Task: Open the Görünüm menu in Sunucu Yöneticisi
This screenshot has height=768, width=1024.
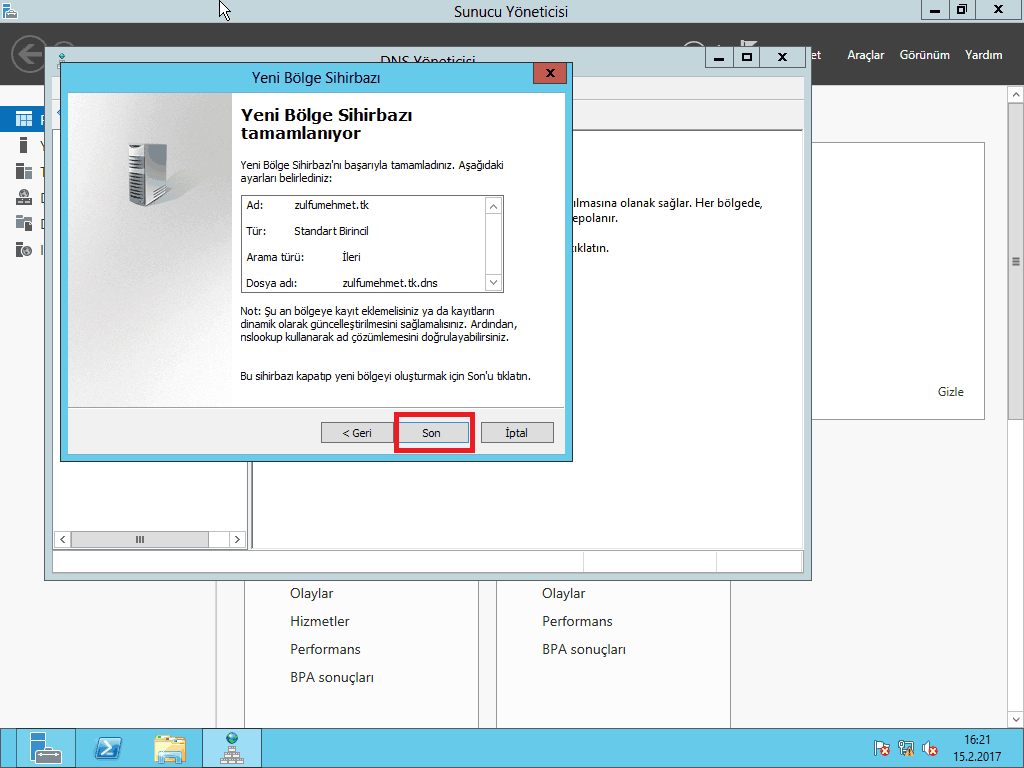Action: pyautogui.click(x=924, y=55)
